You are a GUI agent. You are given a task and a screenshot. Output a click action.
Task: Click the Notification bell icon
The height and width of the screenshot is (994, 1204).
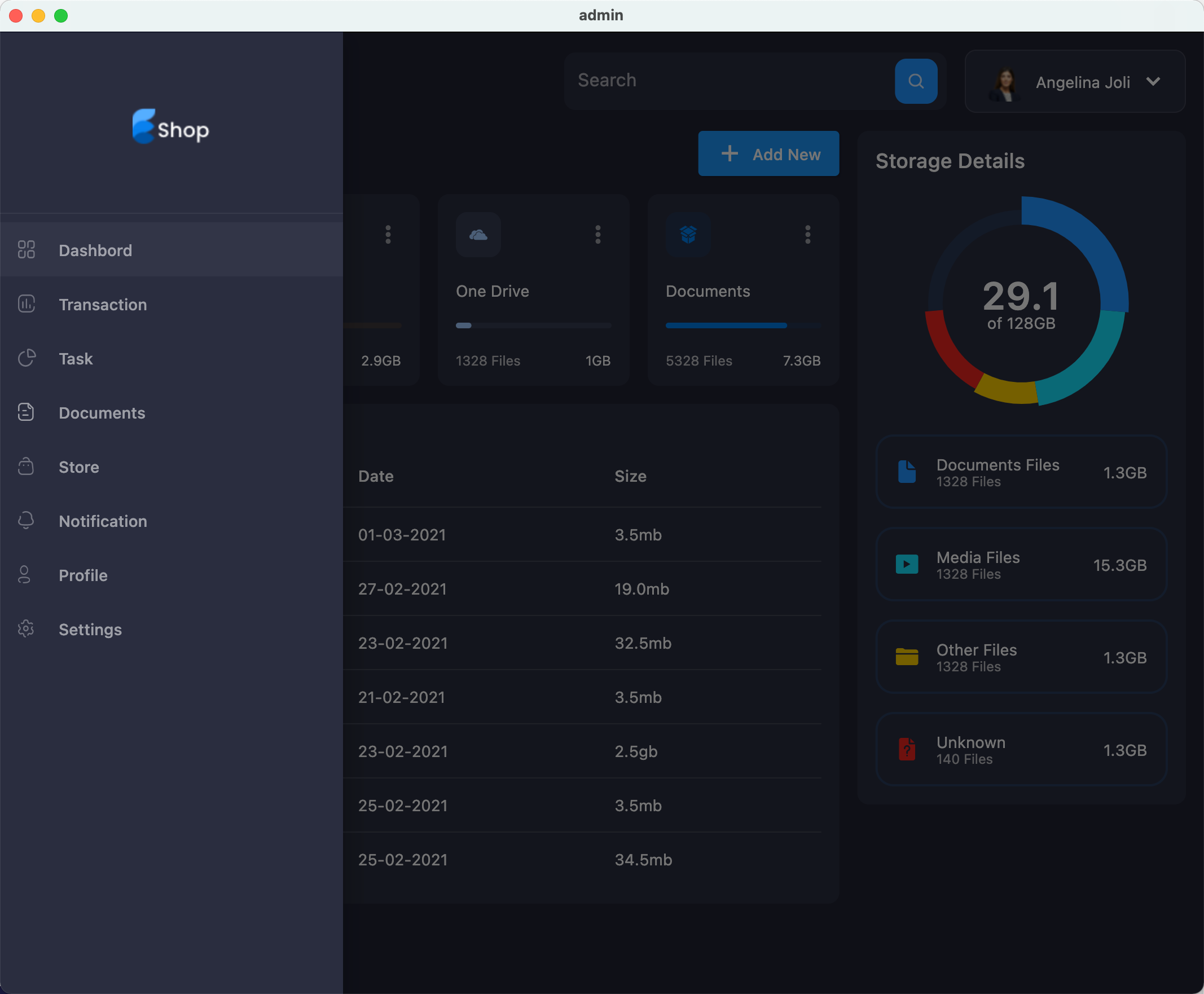click(27, 521)
